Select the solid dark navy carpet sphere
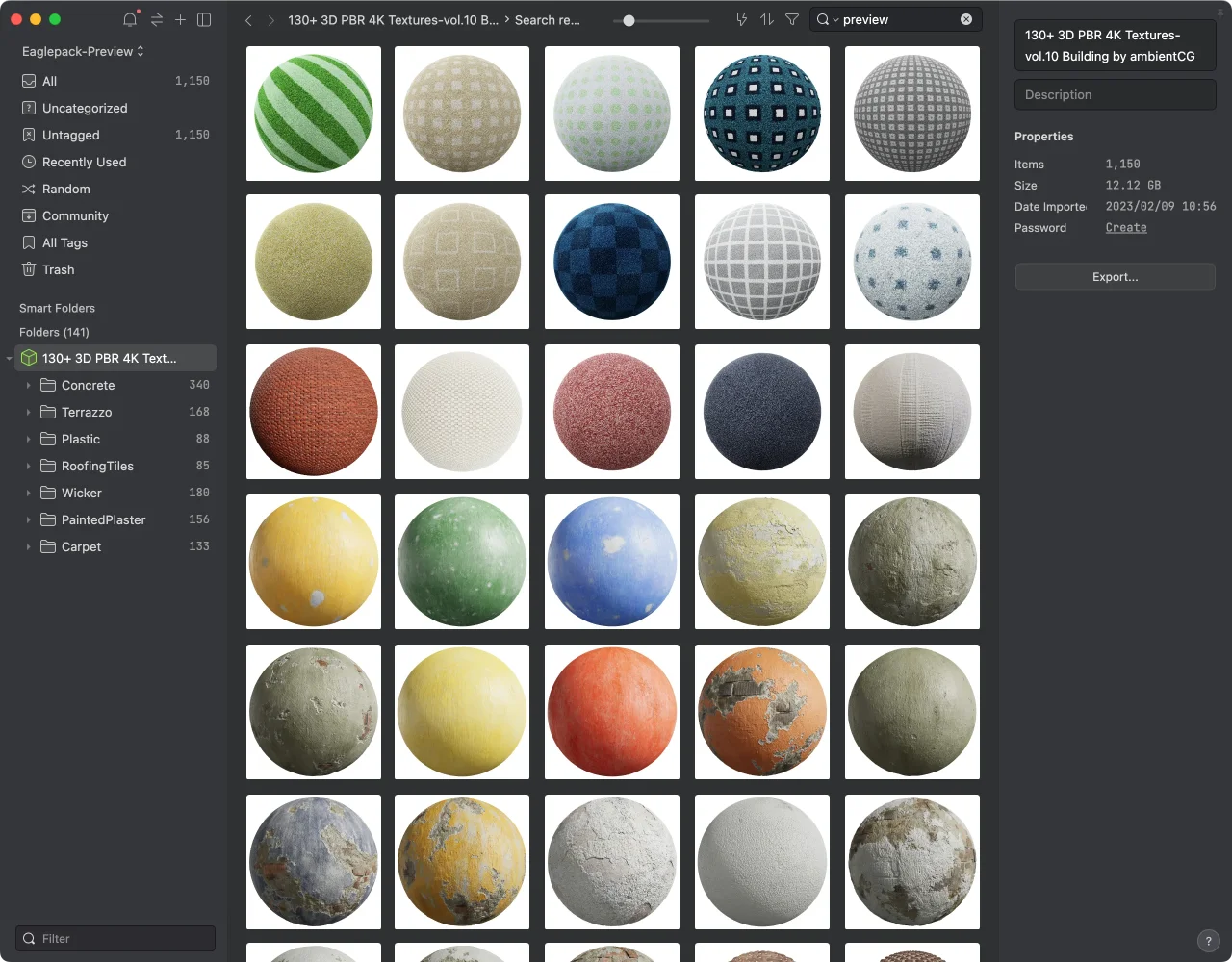1232x962 pixels. click(762, 412)
